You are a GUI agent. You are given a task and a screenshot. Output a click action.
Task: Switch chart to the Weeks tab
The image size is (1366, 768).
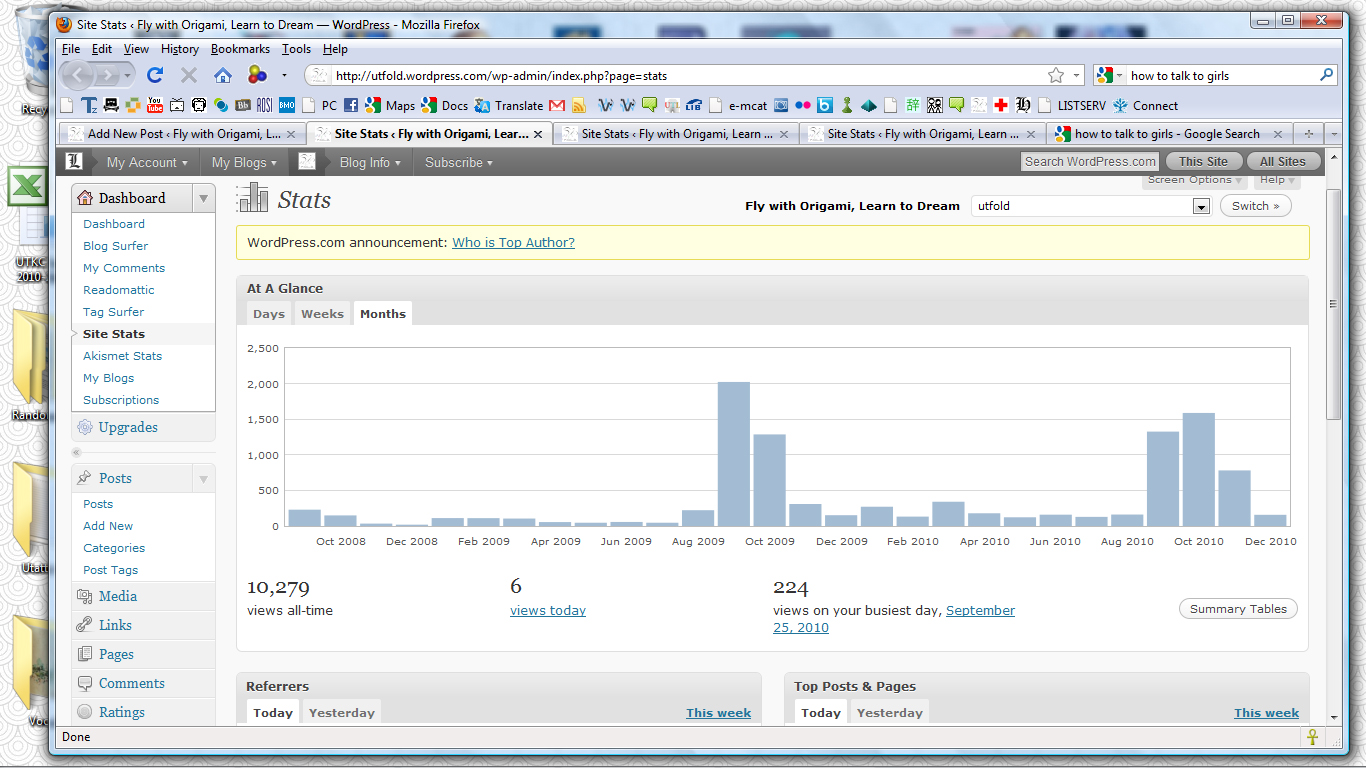tap(322, 314)
